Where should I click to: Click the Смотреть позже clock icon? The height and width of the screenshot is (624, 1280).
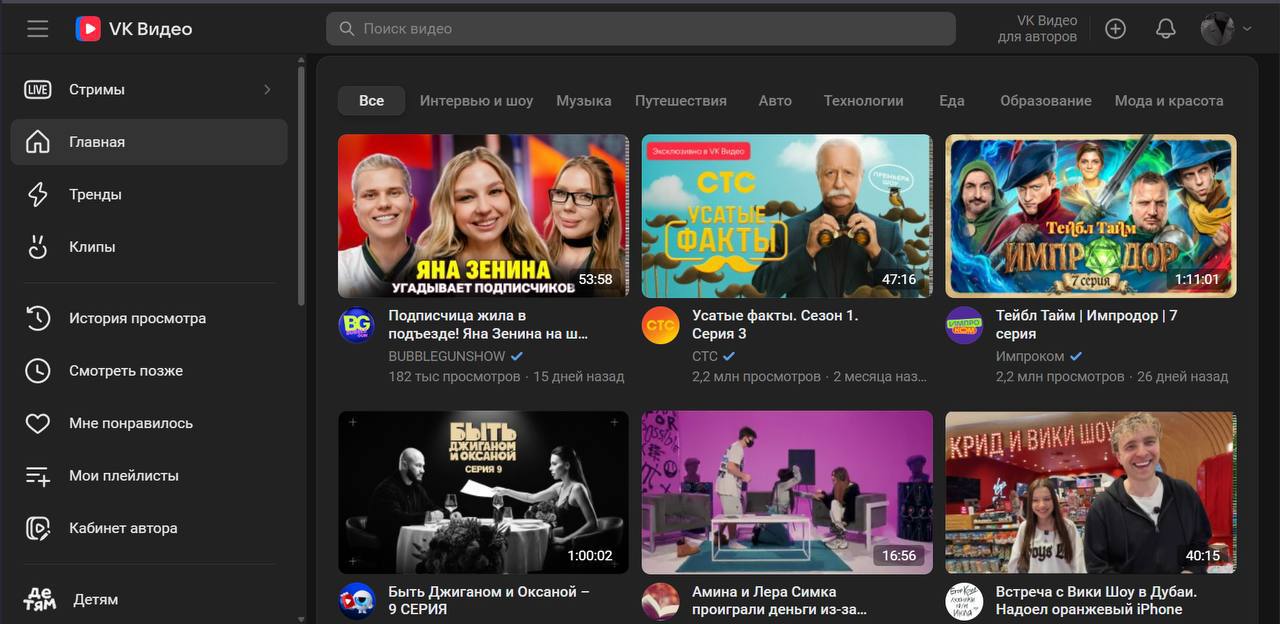[x=38, y=371]
